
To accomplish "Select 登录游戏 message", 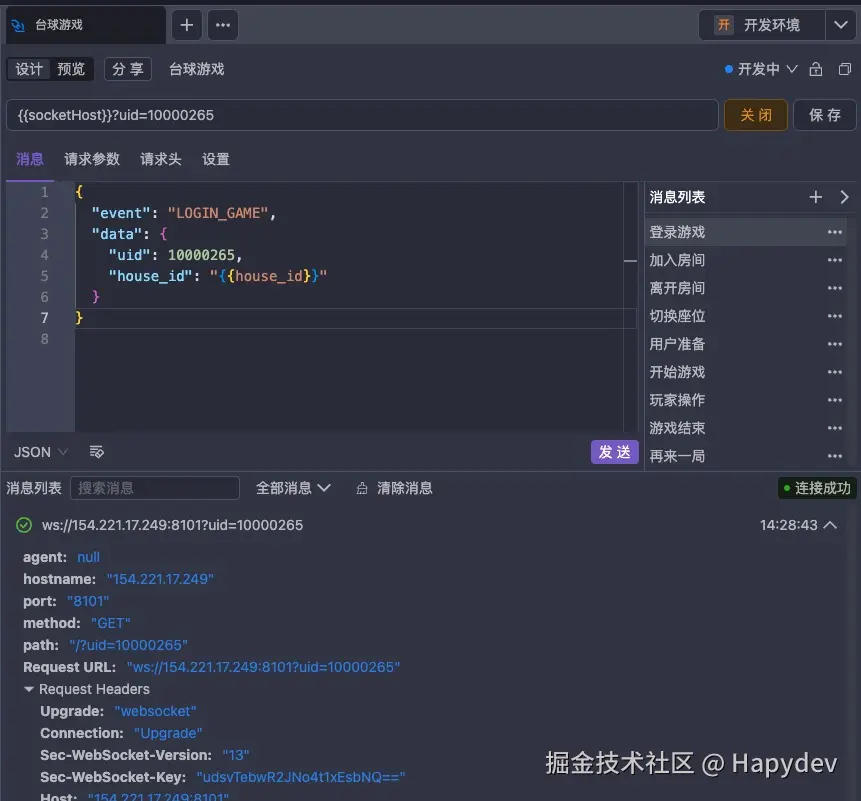I will pos(746,232).
